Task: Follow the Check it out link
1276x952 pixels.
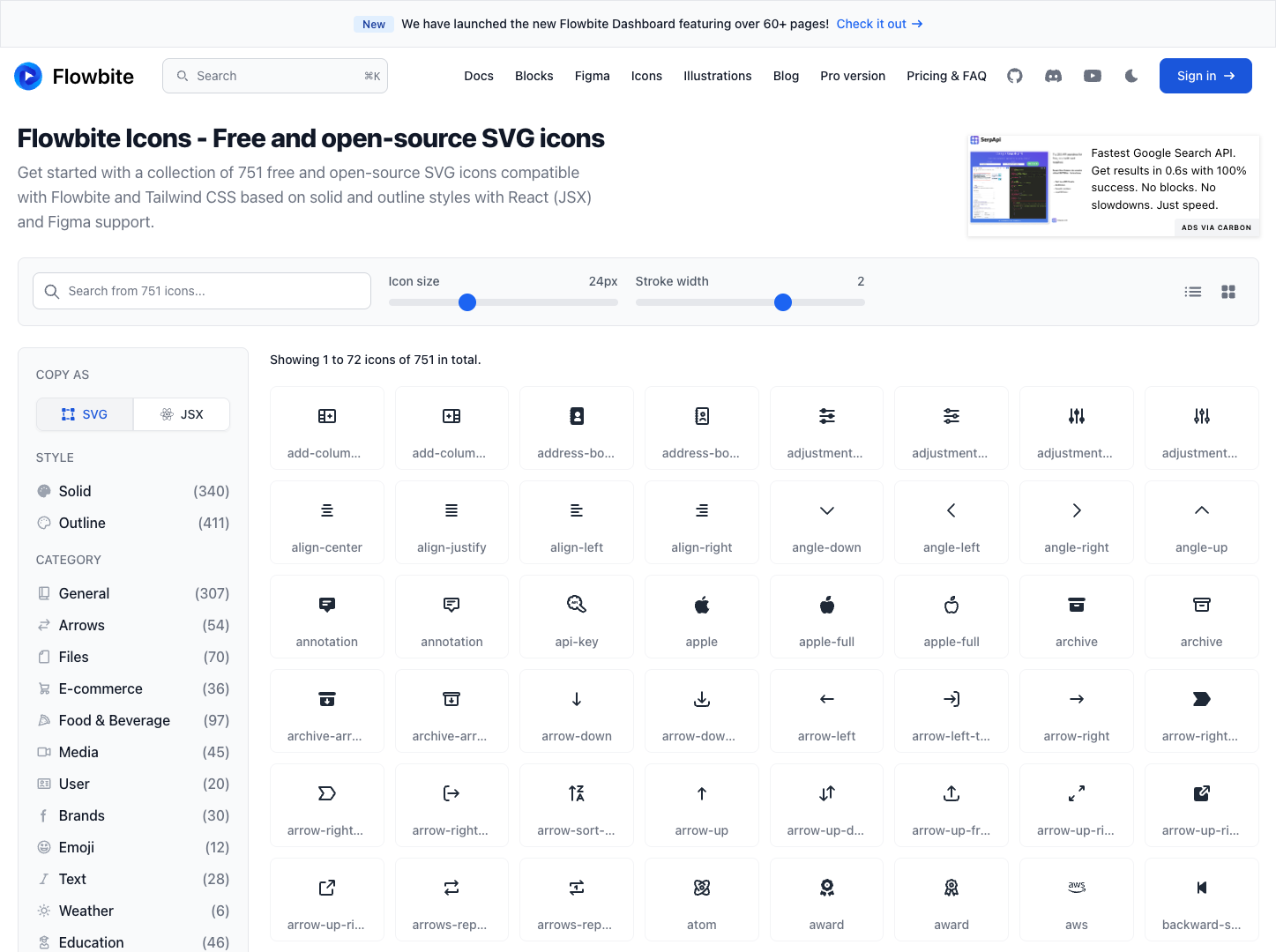Action: click(878, 24)
